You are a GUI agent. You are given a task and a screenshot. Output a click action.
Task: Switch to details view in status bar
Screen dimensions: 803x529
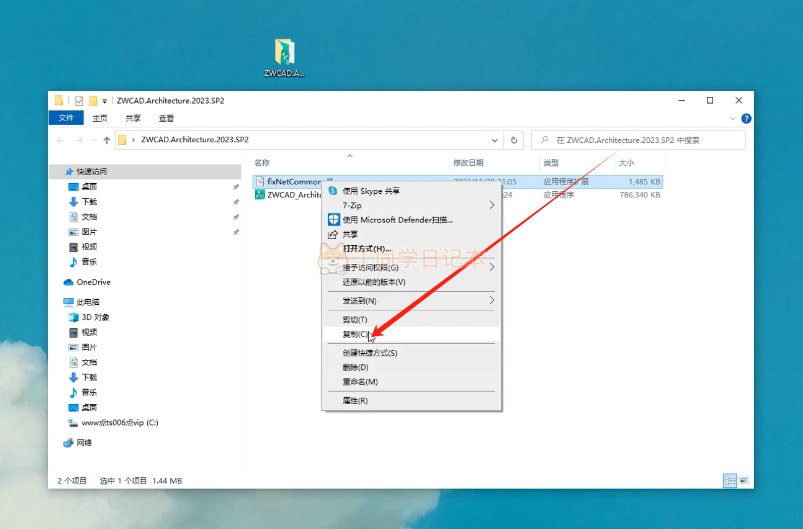pyautogui.click(x=730, y=480)
